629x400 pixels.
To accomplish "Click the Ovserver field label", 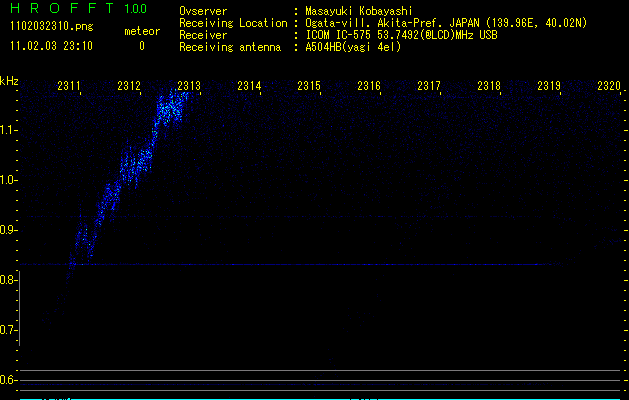I will point(203,11).
